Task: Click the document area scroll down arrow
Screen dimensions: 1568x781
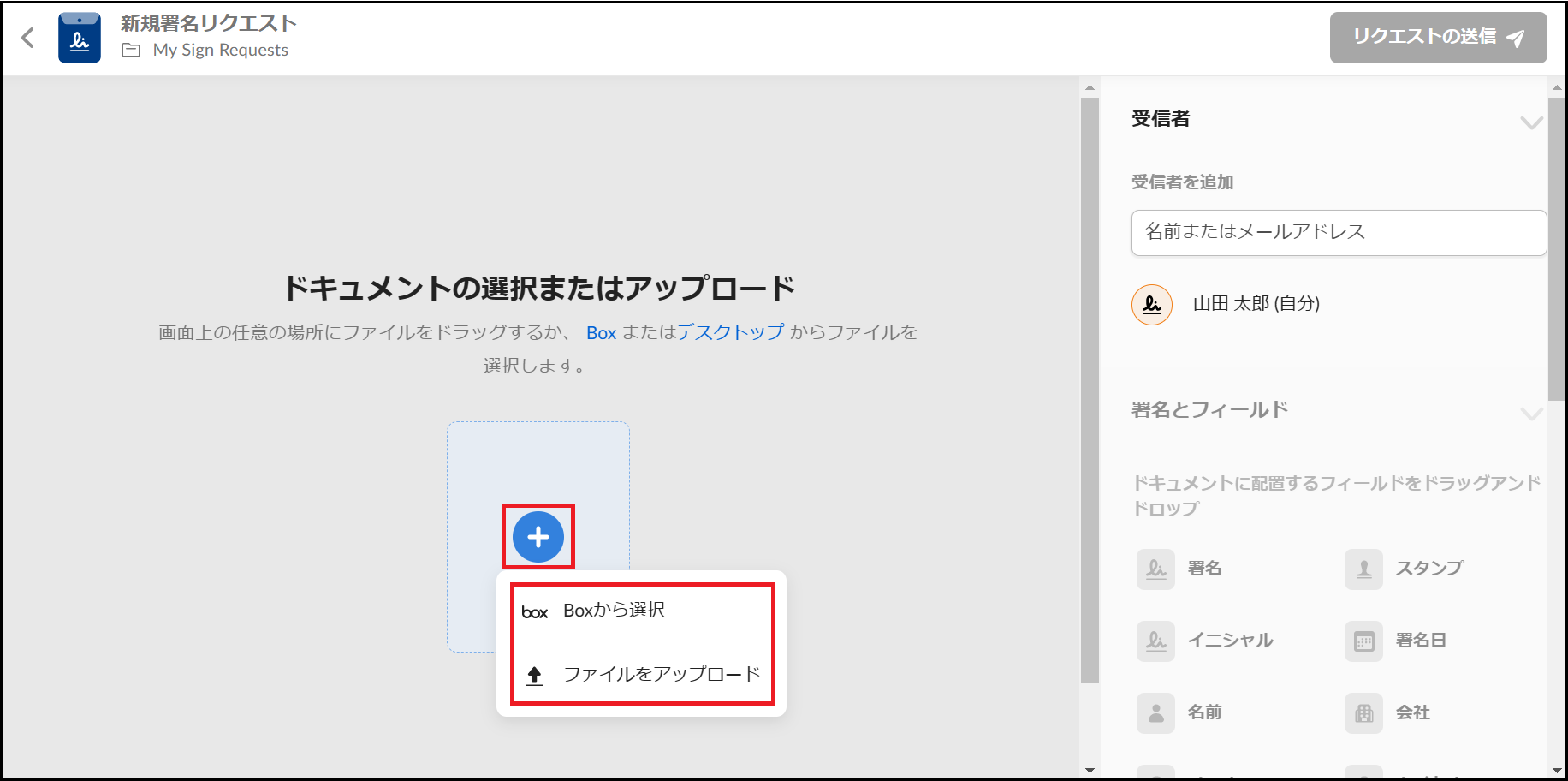Action: coord(1090,770)
